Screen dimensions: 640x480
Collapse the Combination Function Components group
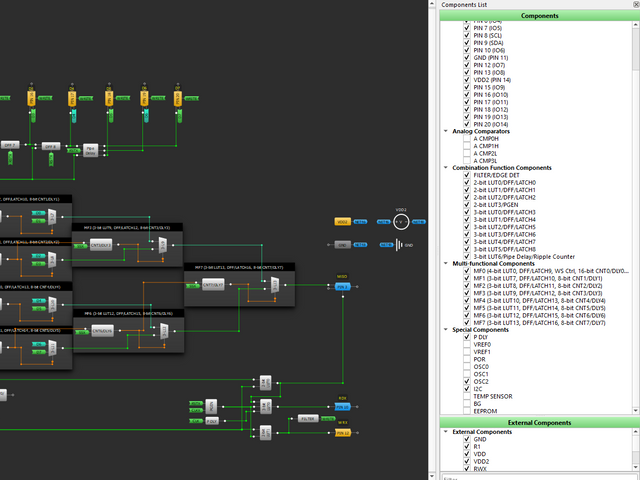pos(446,167)
